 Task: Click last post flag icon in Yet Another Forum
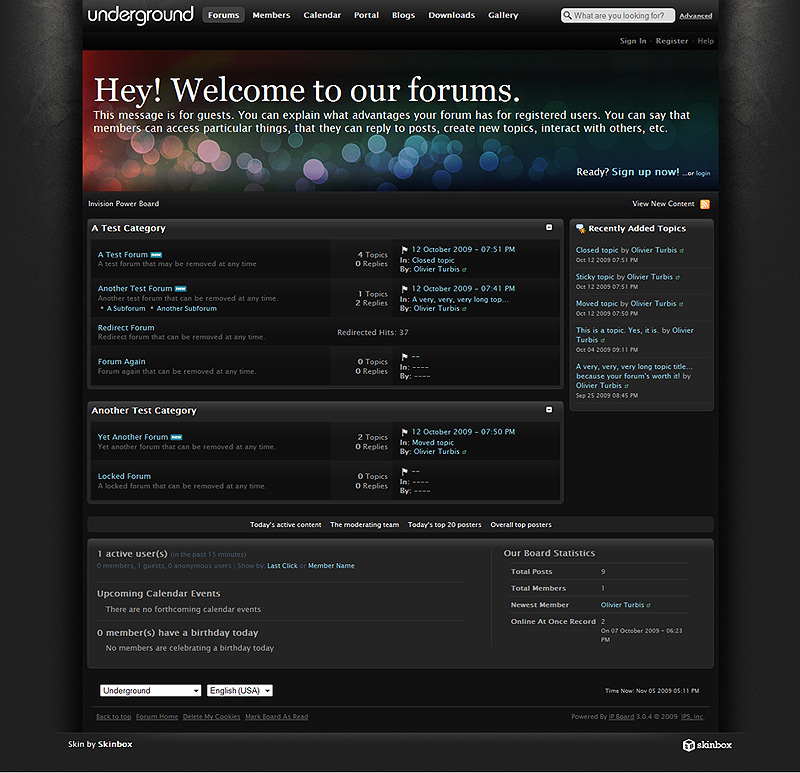405,432
